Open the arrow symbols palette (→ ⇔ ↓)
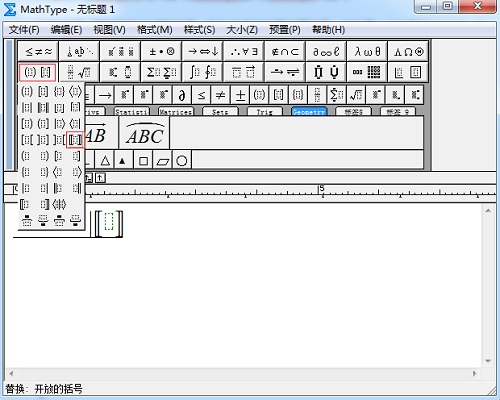The width and height of the screenshot is (500, 400). click(203, 51)
